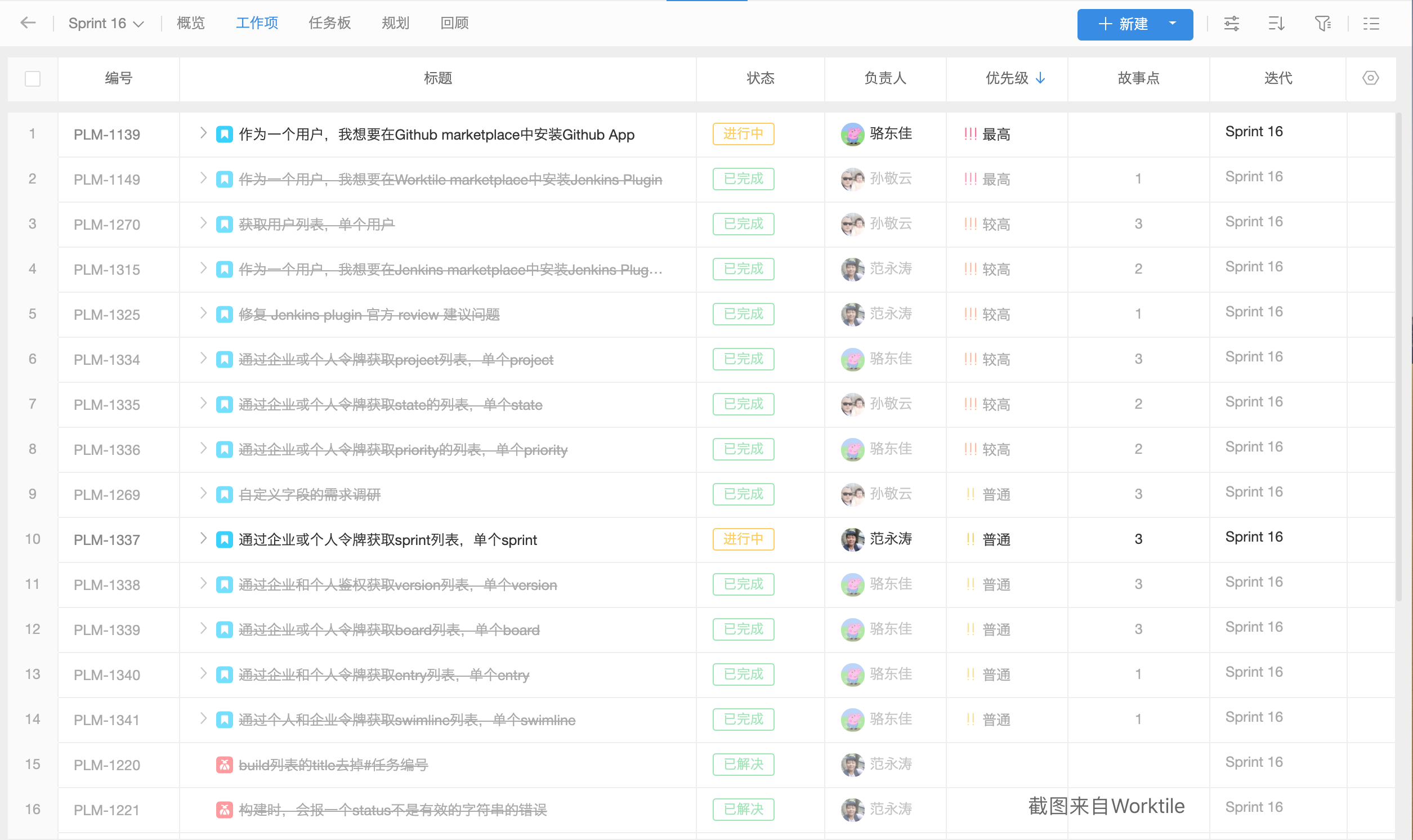Screen dimensions: 1413x840
Task: Click the priority sort arrow in header
Action: tap(1040, 78)
